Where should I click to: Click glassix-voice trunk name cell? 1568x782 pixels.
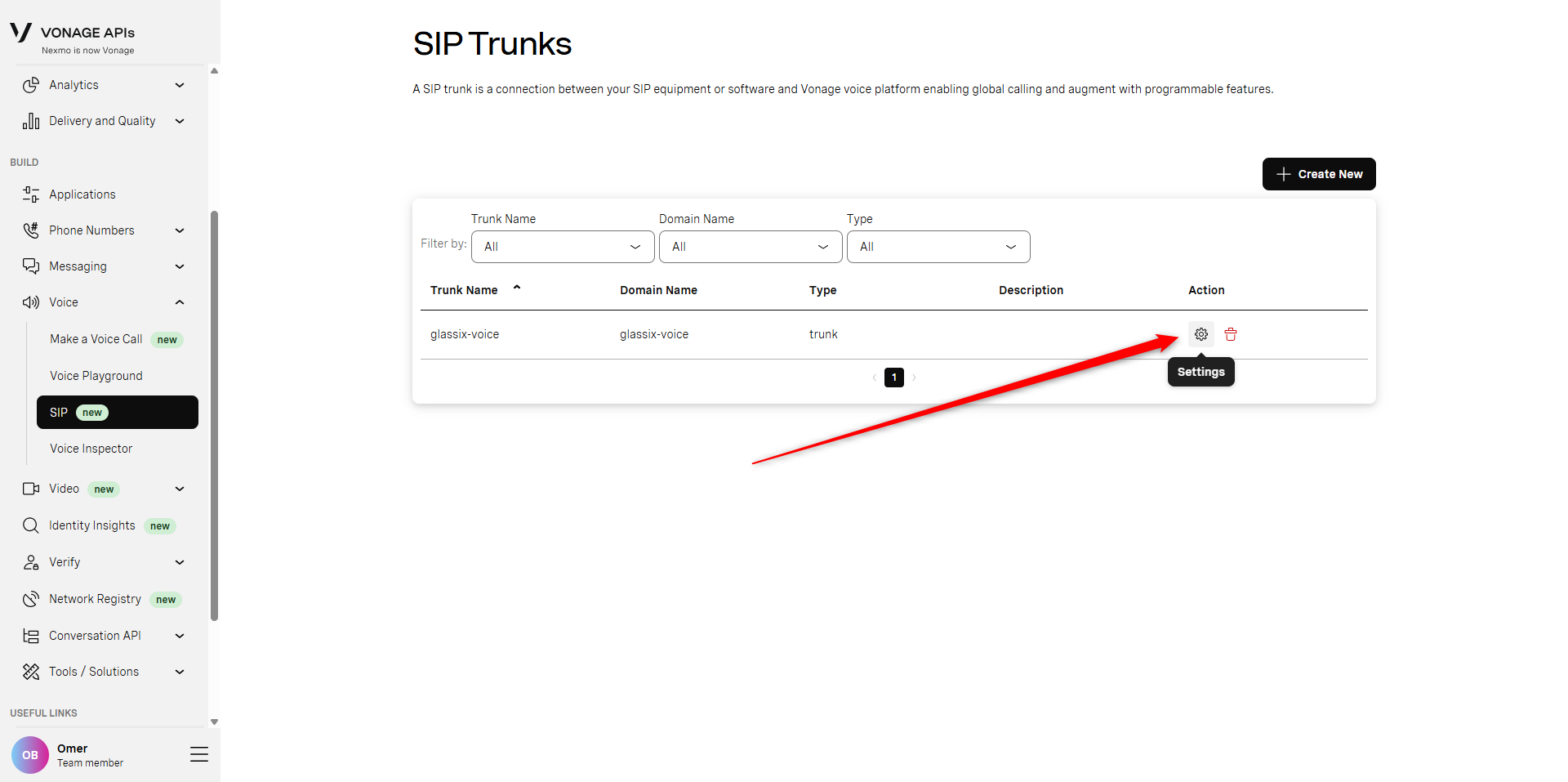pos(465,334)
